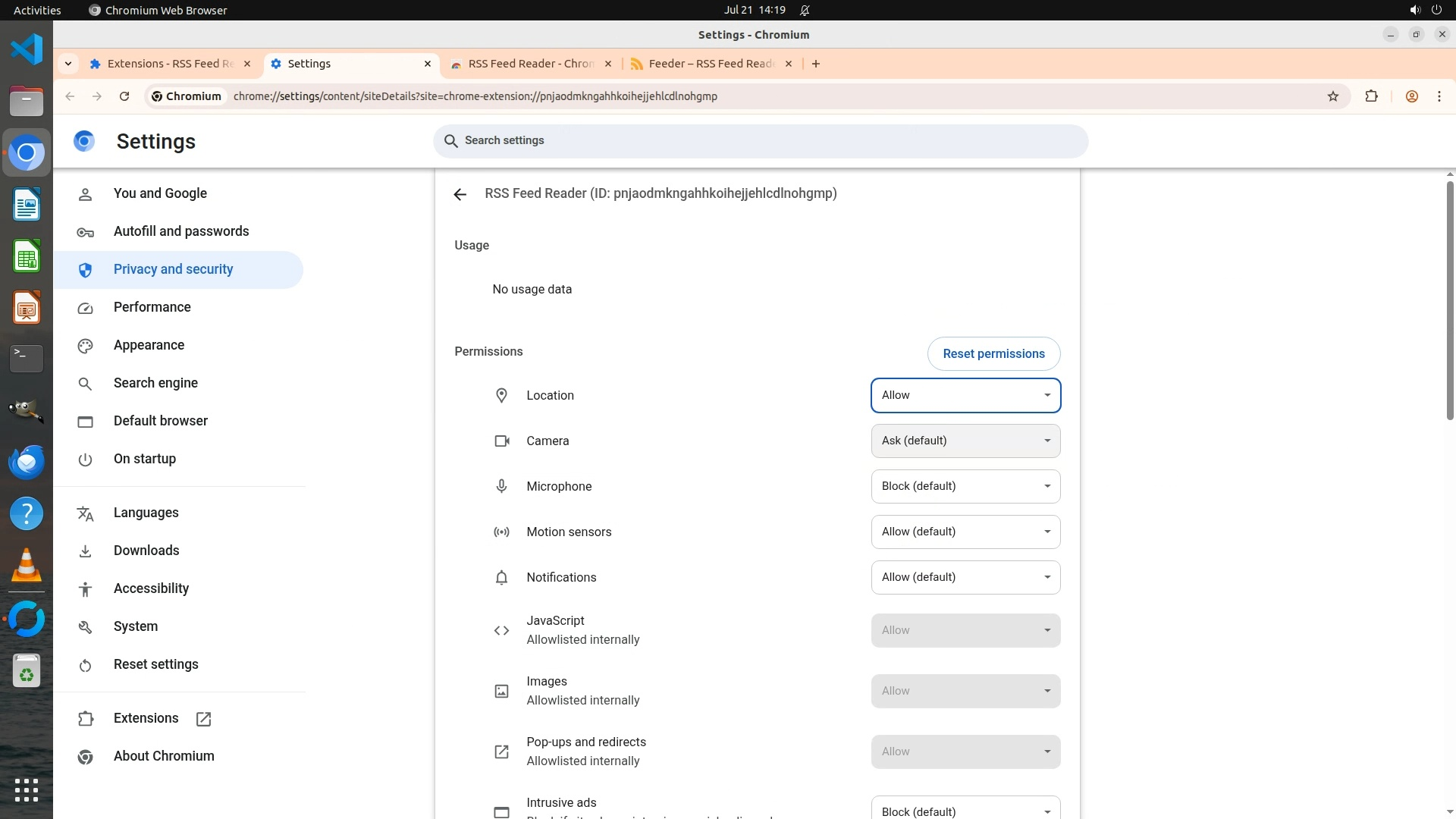Expand the Motion sensors dropdown

tap(965, 532)
